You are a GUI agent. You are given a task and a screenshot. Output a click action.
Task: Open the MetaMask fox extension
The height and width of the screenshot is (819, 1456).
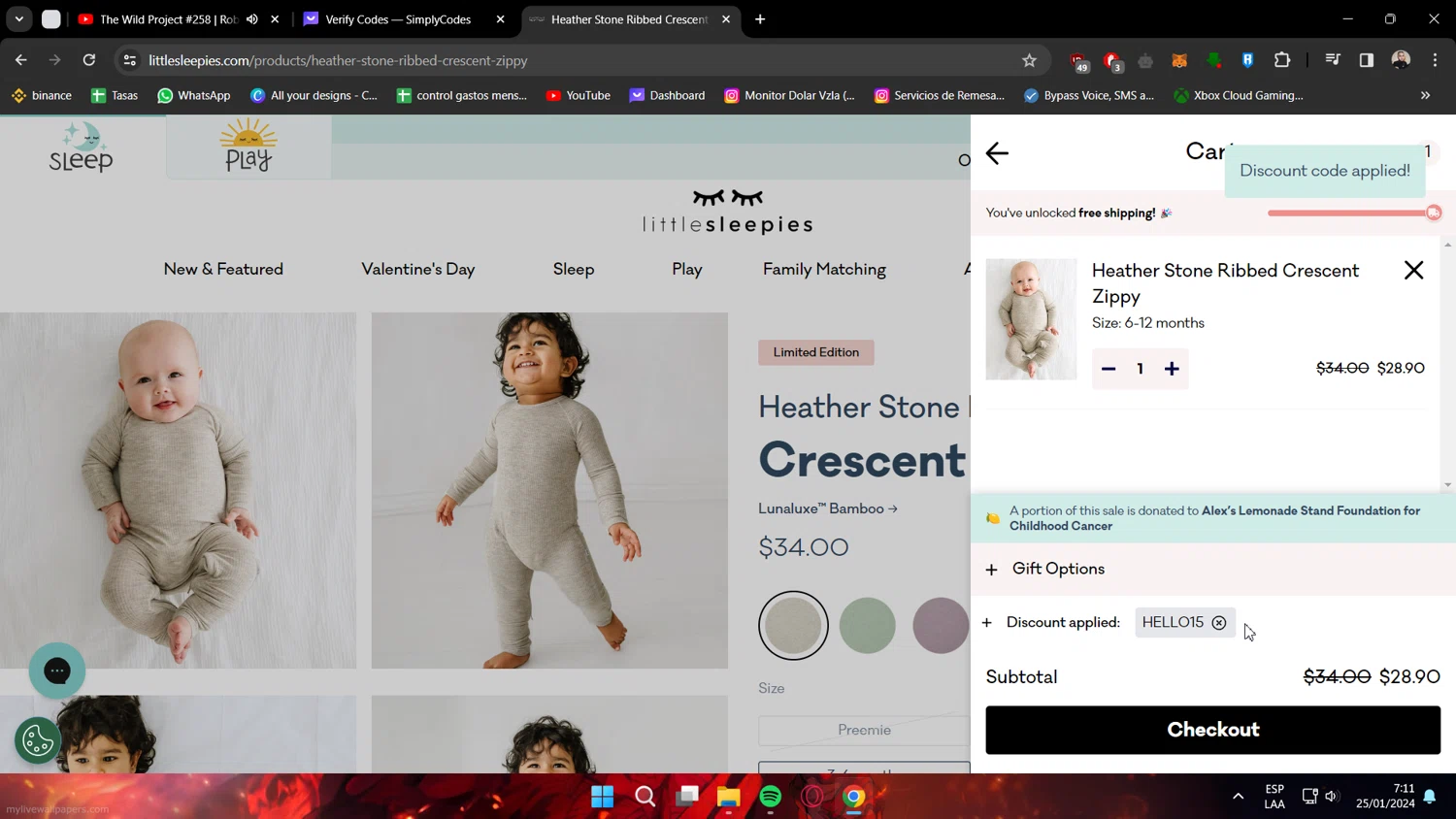click(x=1179, y=60)
